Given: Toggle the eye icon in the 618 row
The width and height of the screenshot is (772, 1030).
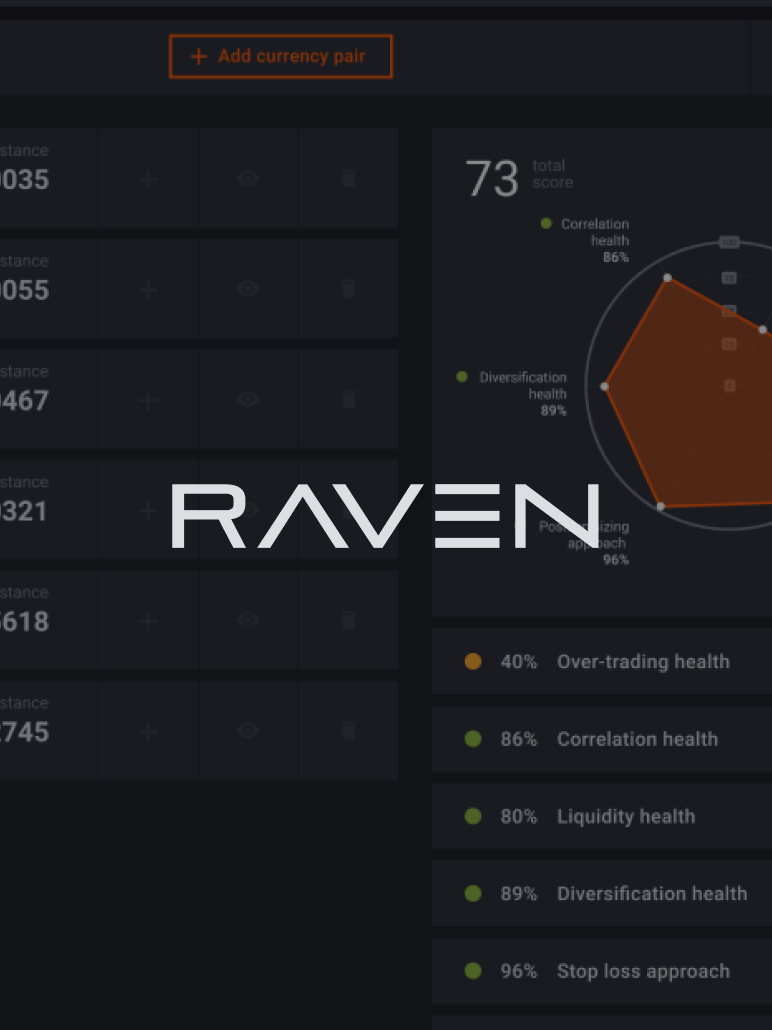Looking at the screenshot, I should coord(248,619).
